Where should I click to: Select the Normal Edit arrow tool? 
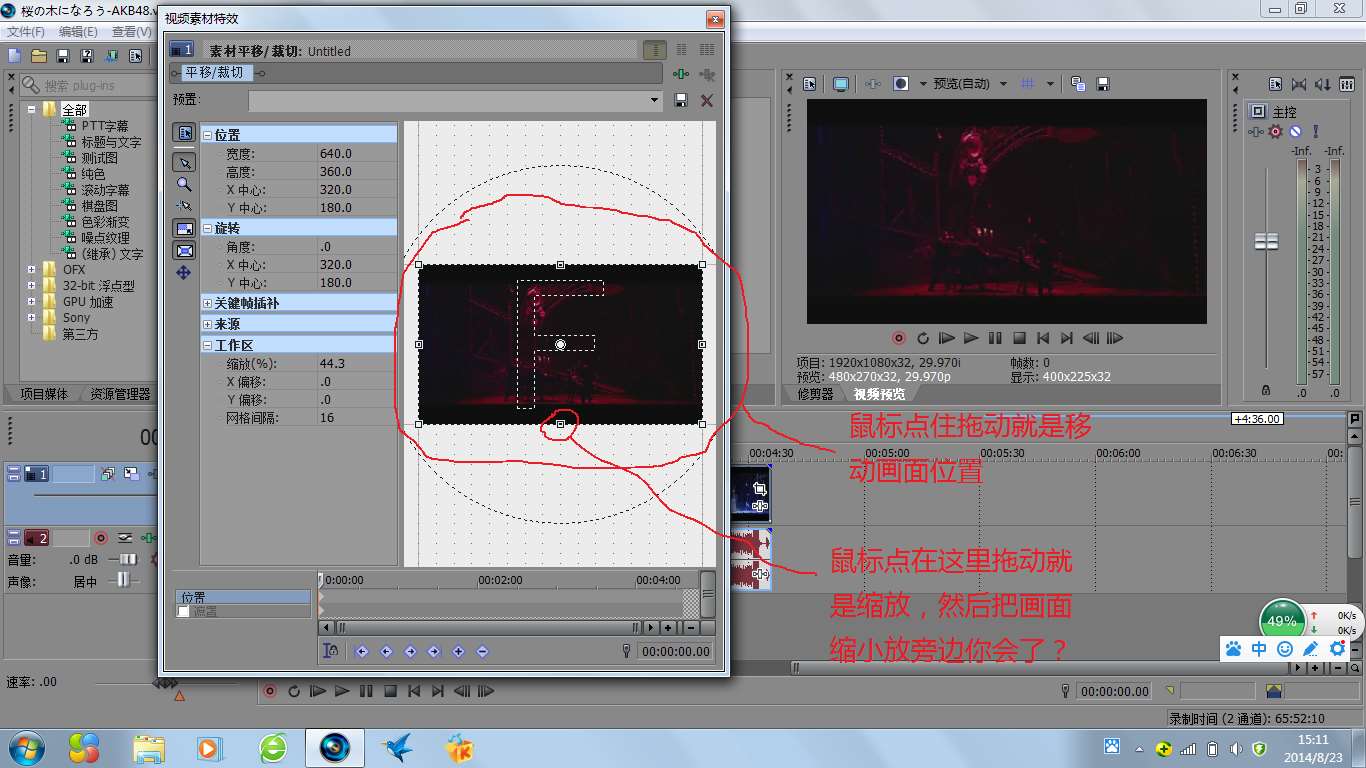point(184,162)
